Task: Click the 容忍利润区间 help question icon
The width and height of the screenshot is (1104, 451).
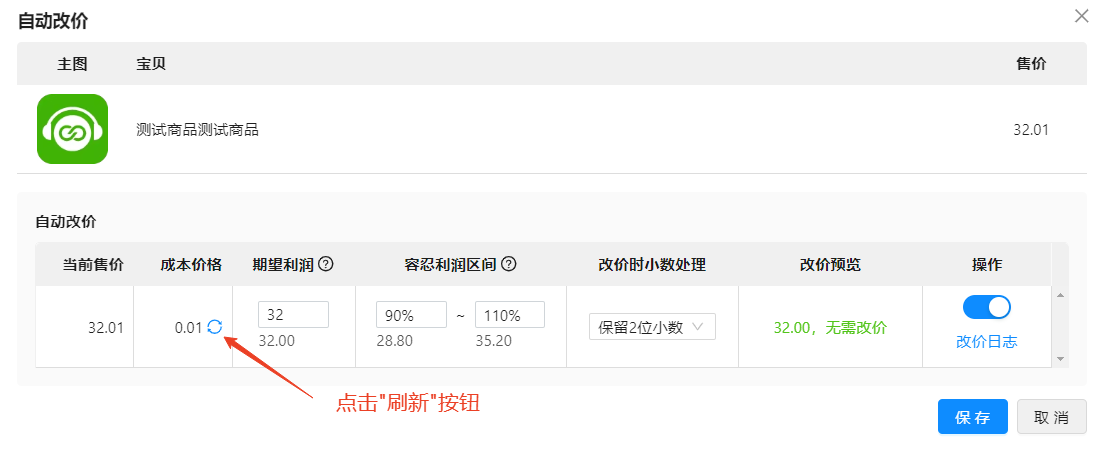Action: (508, 265)
